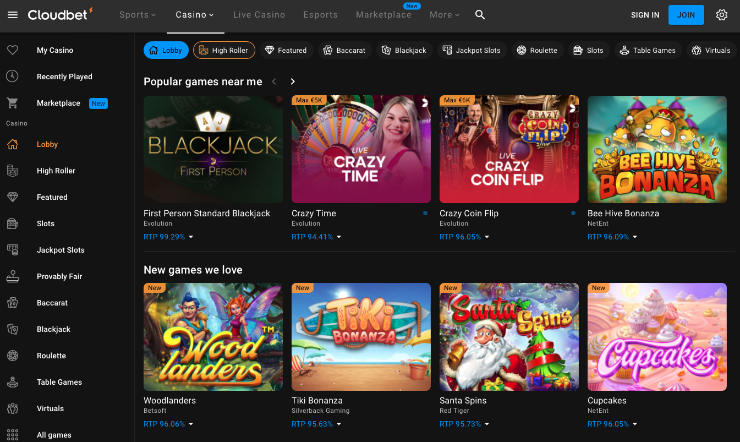Expand RTP 96.05% details for Cupcakes
Viewport: 740px width, 442px height.
coord(612,424)
